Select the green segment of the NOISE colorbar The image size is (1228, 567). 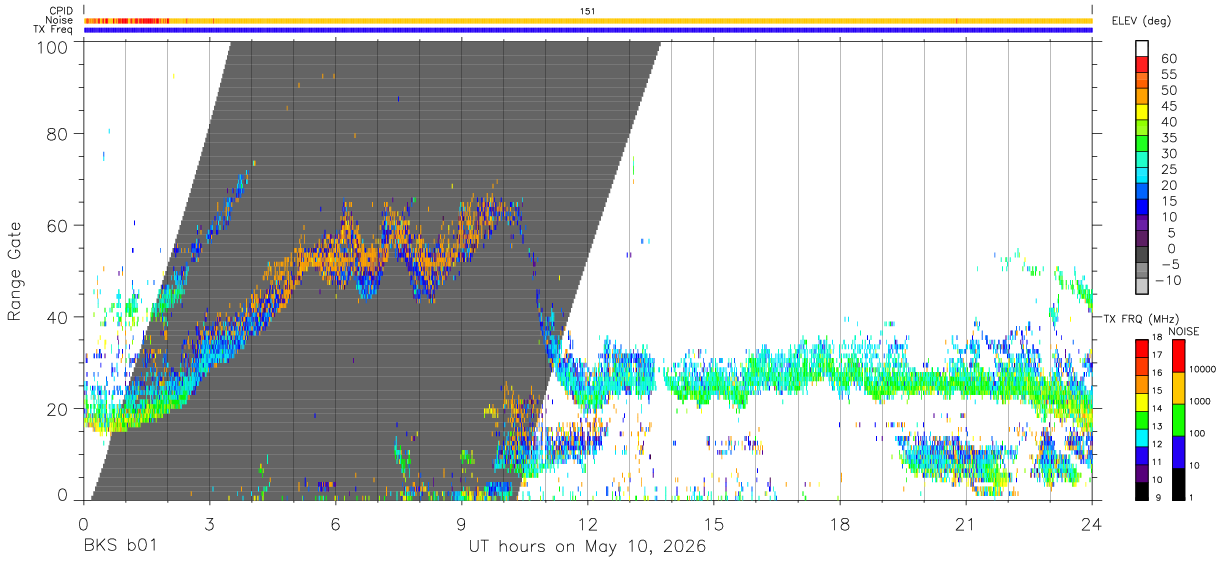[1180, 419]
